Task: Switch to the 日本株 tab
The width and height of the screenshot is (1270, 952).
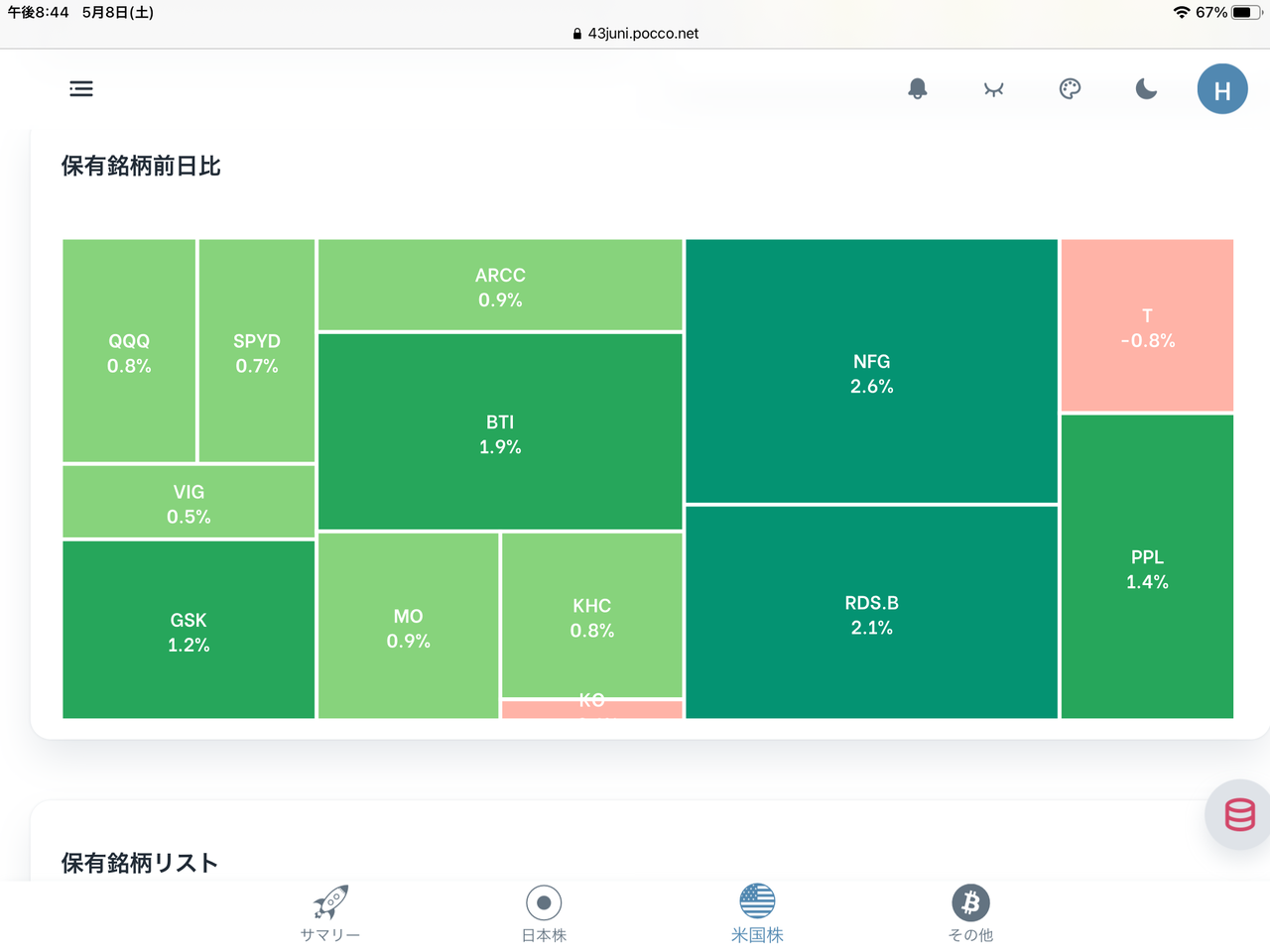Action: point(544,912)
